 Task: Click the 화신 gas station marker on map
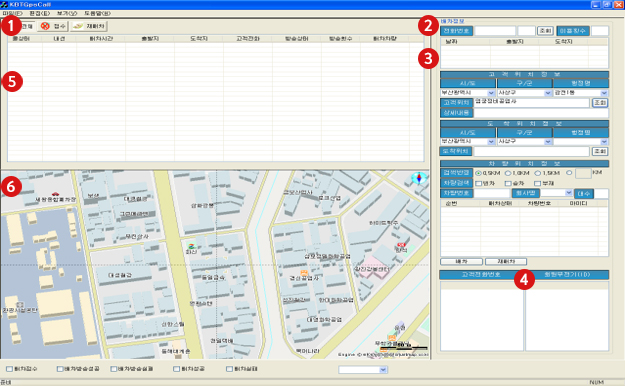click(x=192, y=246)
